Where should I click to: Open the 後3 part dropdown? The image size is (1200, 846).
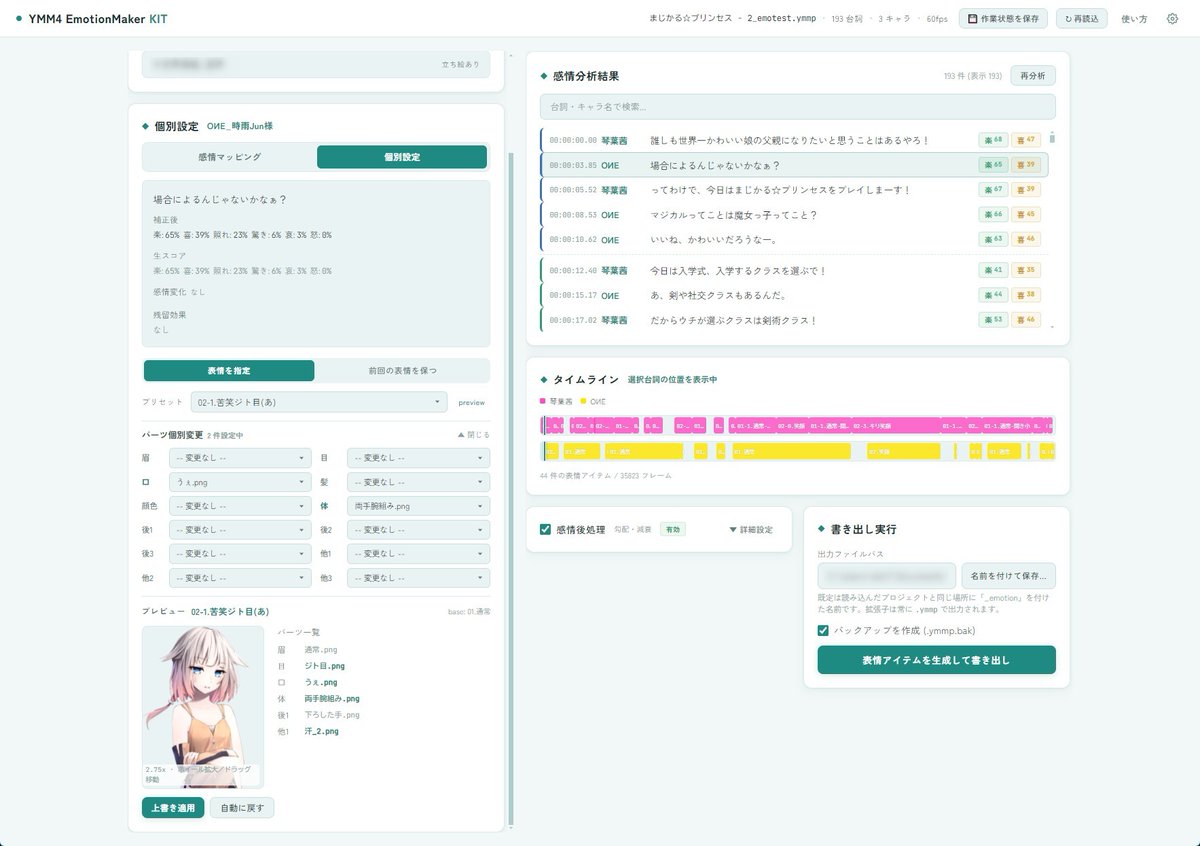(240, 554)
